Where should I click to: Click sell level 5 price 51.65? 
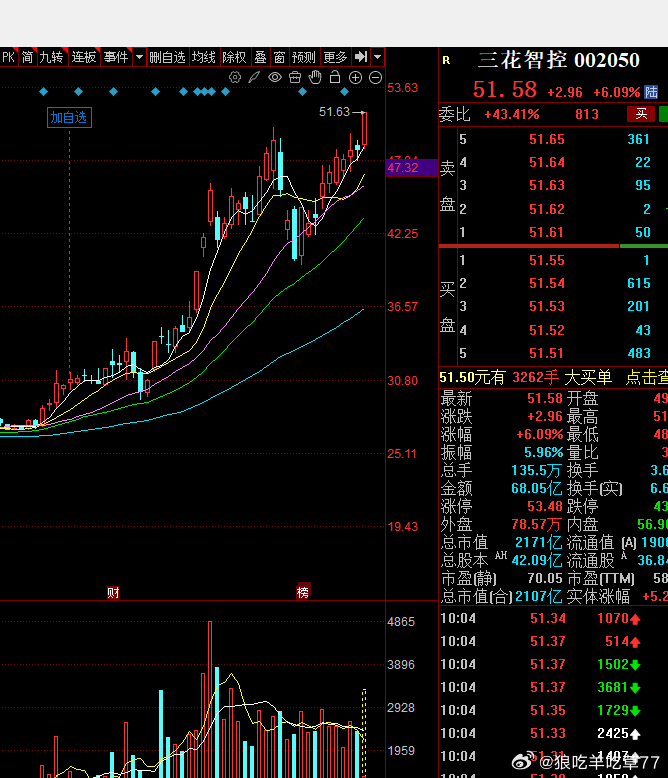pos(547,139)
